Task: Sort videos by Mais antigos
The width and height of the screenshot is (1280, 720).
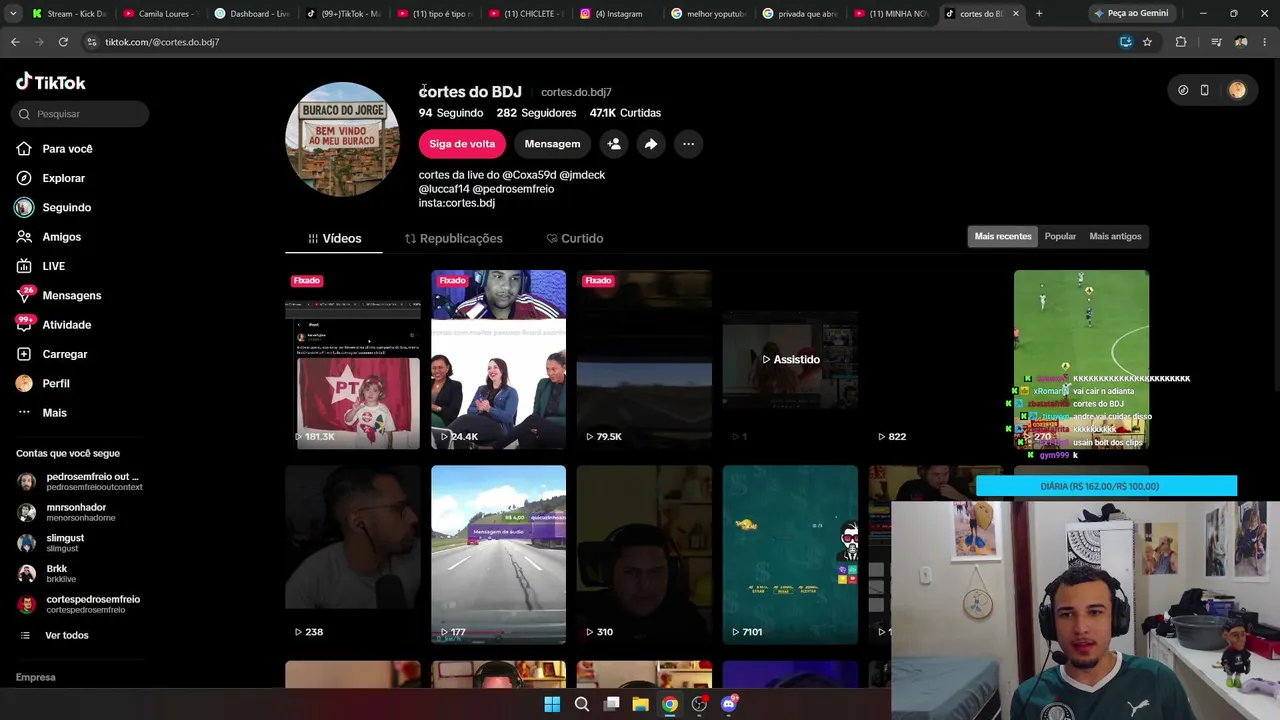Action: click(1115, 236)
